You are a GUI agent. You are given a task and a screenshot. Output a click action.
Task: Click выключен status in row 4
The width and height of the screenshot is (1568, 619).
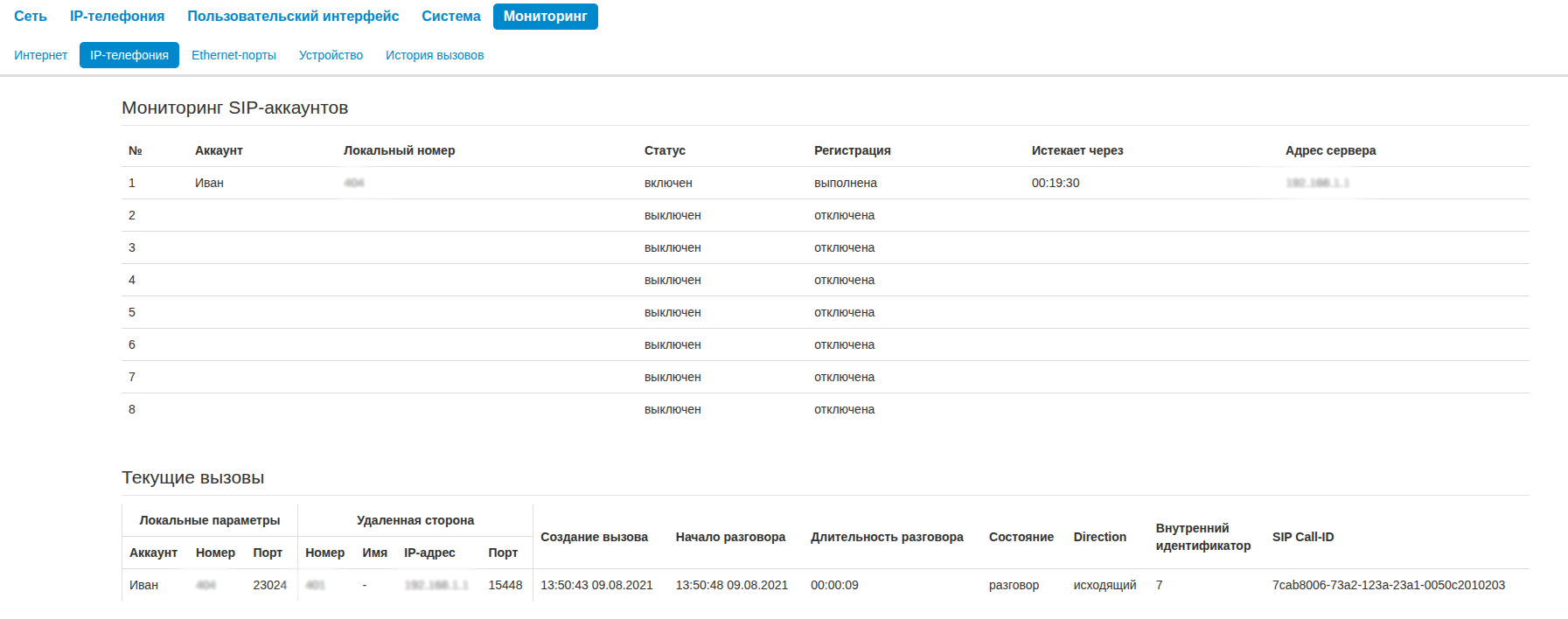pyautogui.click(x=672, y=280)
